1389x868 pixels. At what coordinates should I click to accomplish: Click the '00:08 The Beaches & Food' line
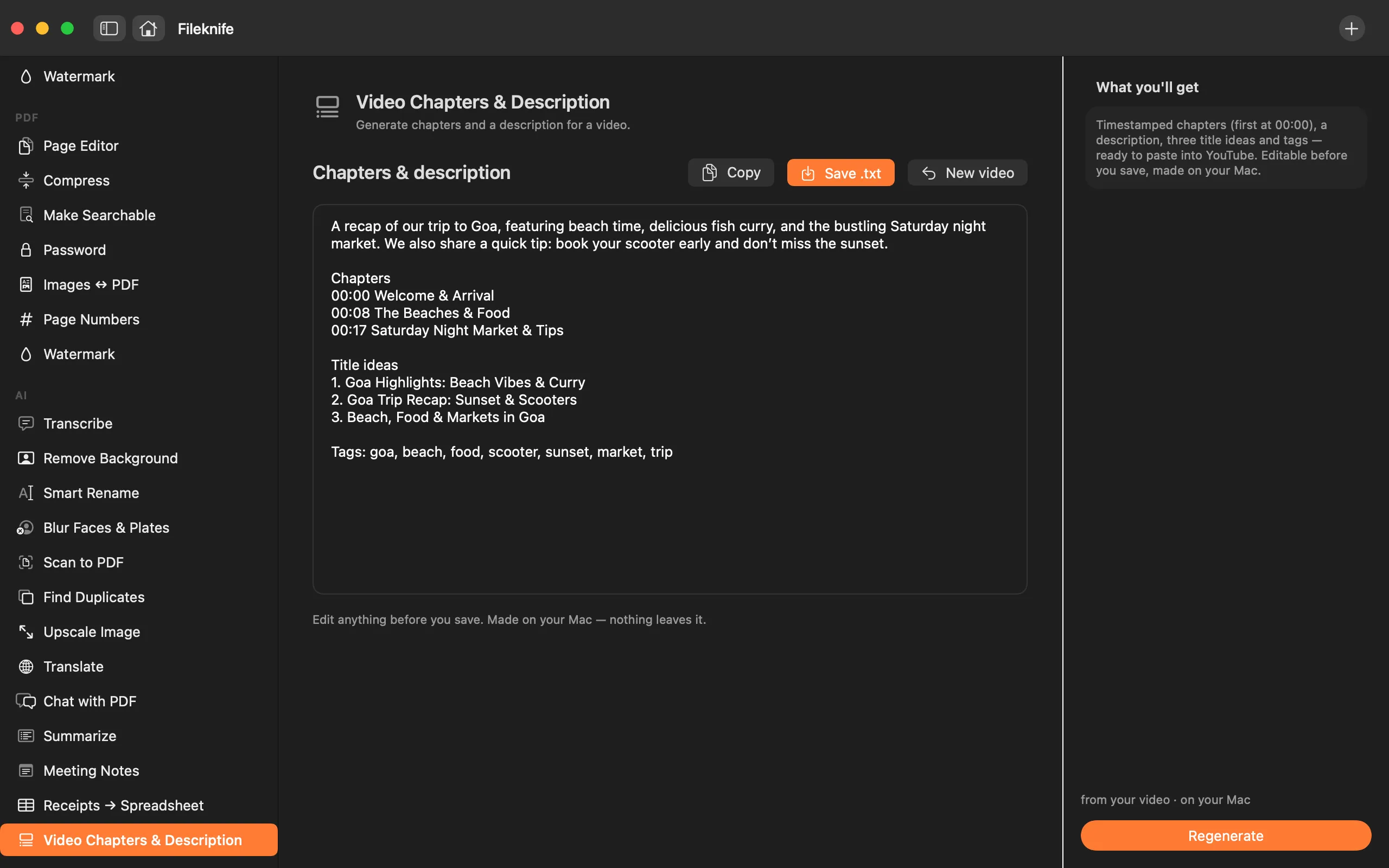(420, 313)
